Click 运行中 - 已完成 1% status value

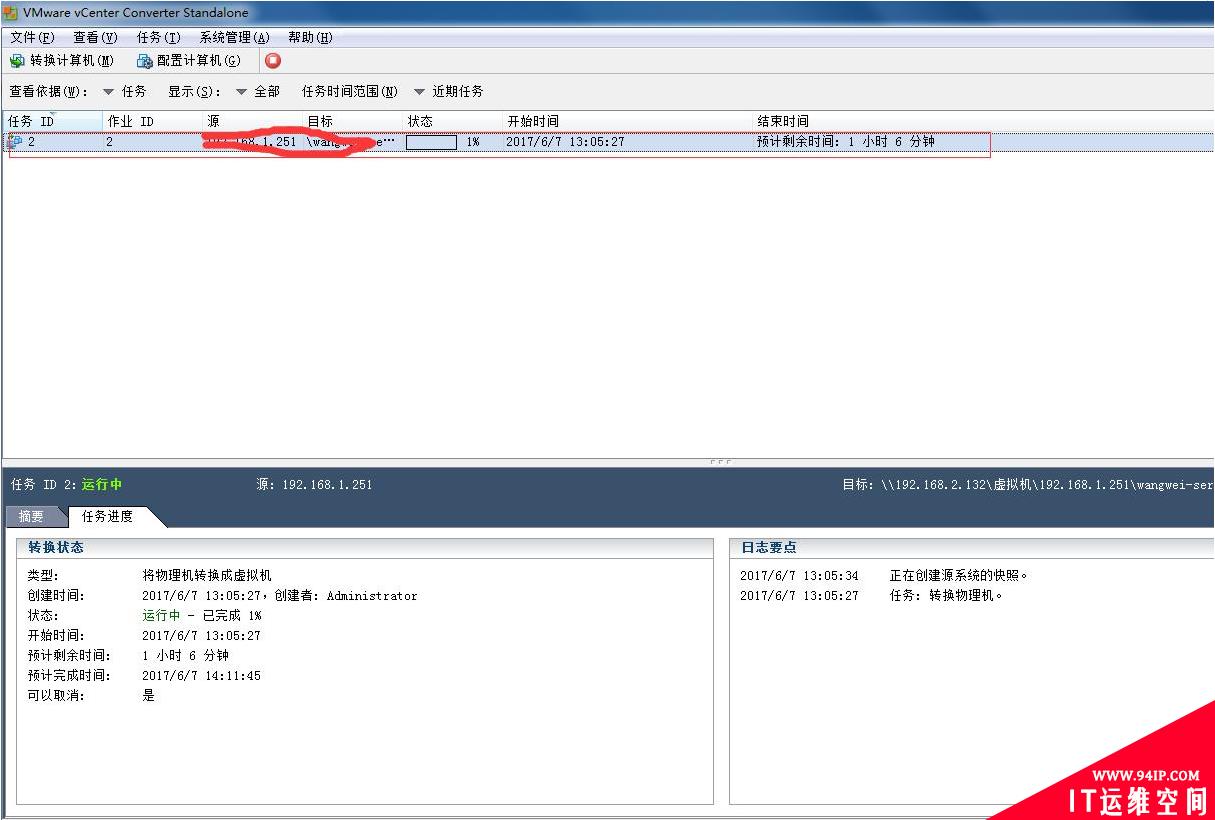click(x=201, y=616)
